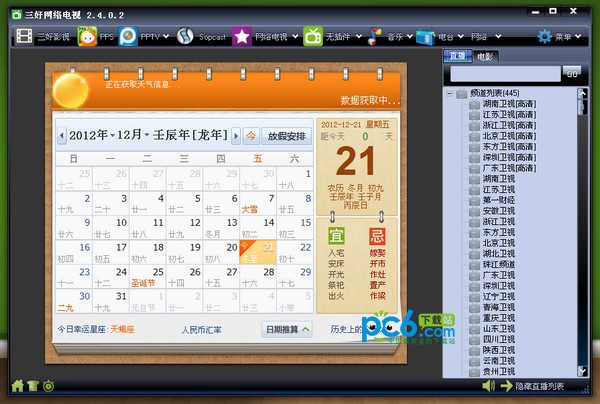Go to next month arrow
The width and height of the screenshot is (600, 404).
[x=236, y=136]
